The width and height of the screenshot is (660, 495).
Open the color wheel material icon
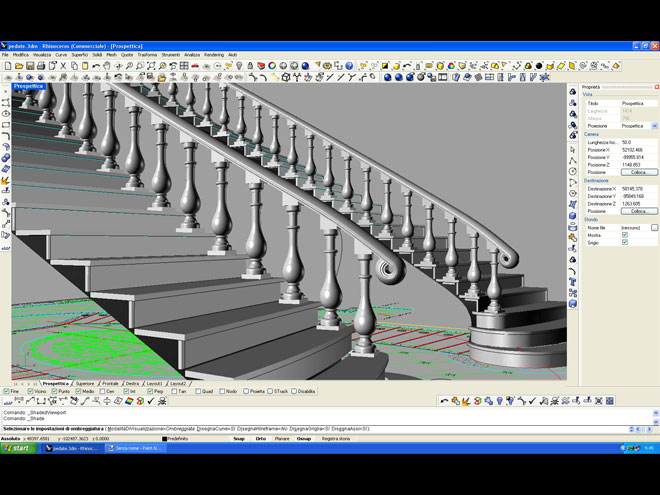pyautogui.click(x=272, y=66)
